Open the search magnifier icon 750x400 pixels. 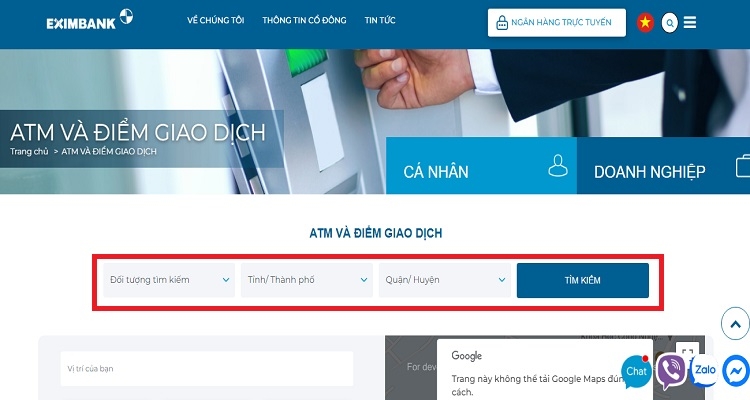(670, 22)
